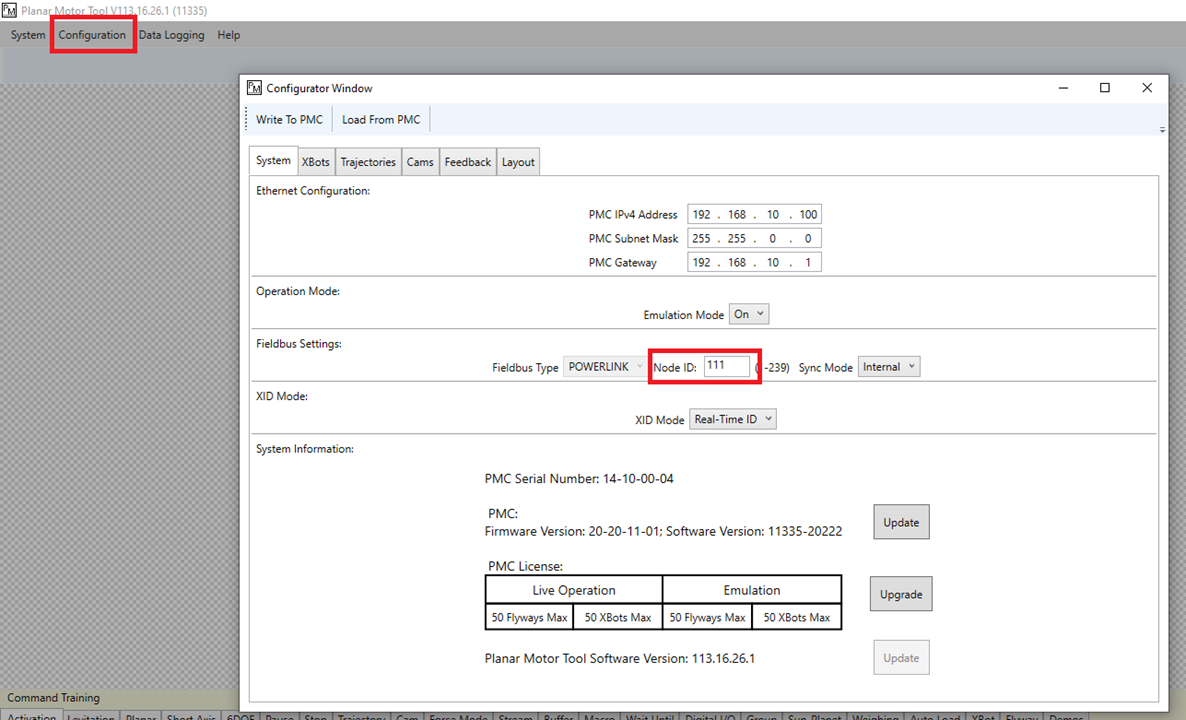Open the toolbar overflow arrow in Configurator

click(1161, 130)
